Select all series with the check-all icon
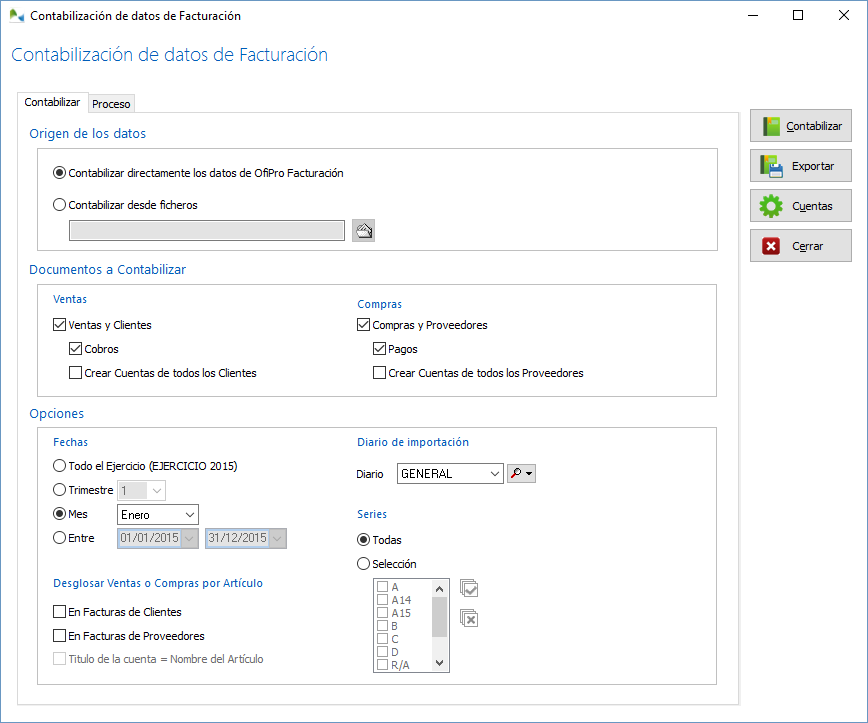Viewport: 868px width, 723px height. pos(469,588)
